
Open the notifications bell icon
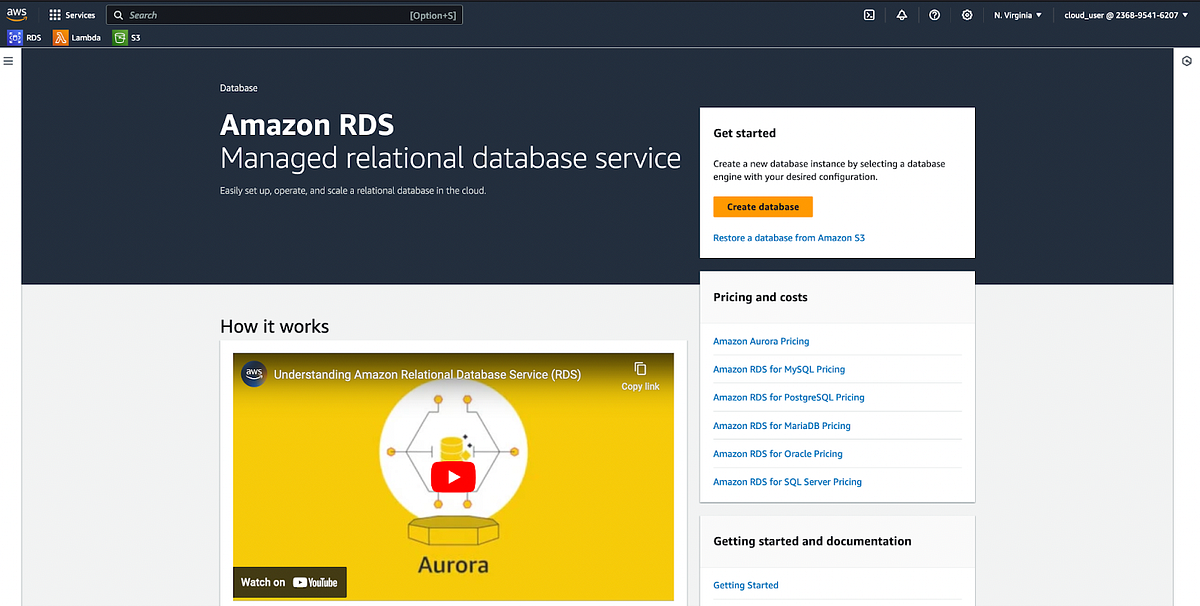901,14
